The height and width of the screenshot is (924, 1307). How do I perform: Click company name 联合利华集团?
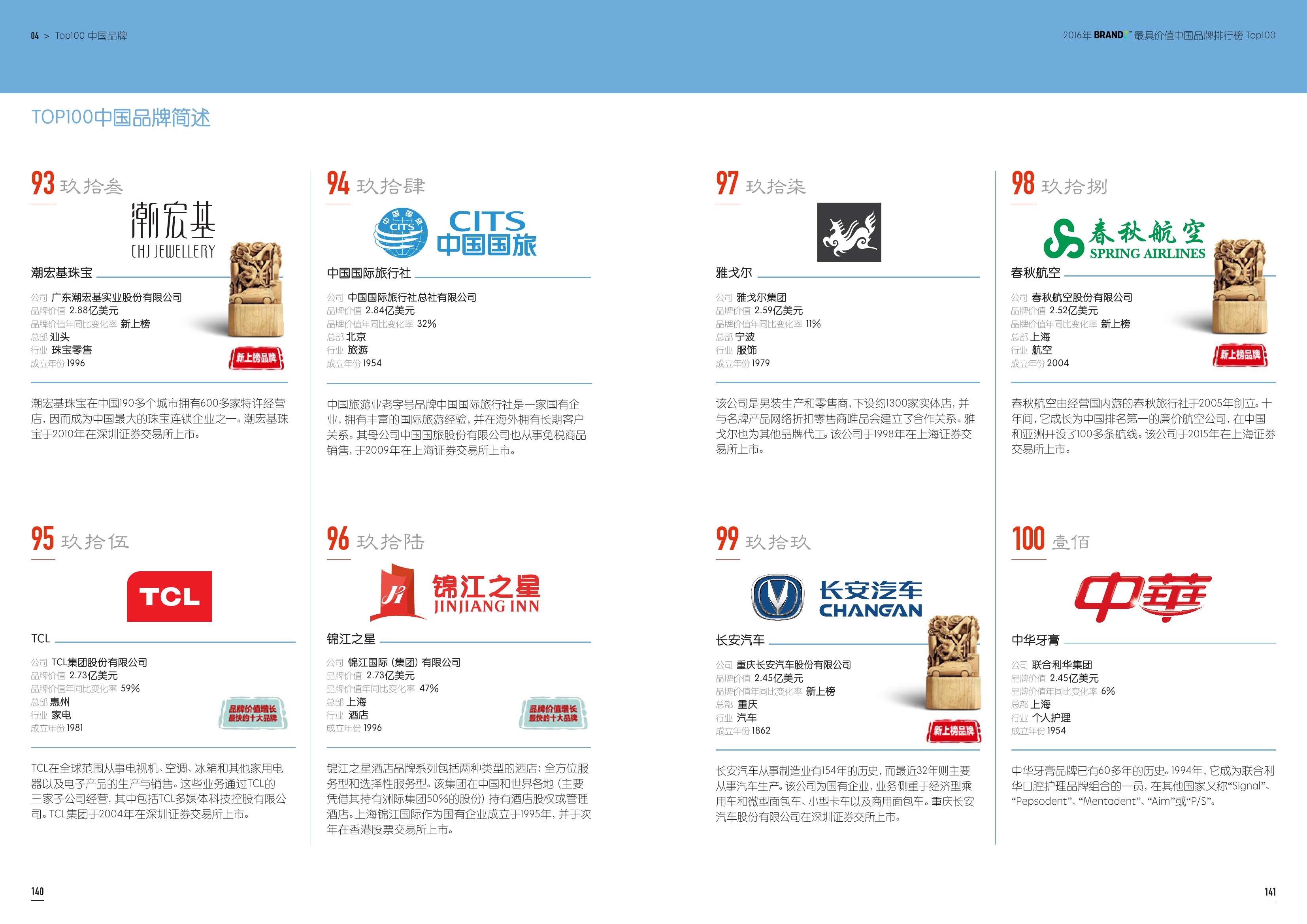1062,664
